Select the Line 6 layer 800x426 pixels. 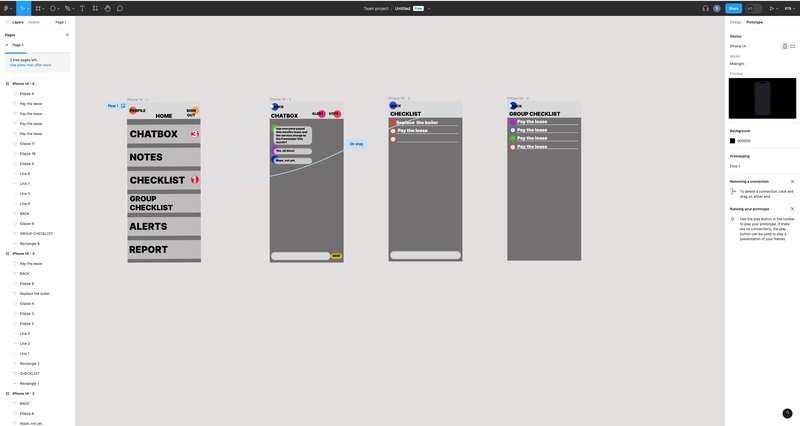pos(24,173)
